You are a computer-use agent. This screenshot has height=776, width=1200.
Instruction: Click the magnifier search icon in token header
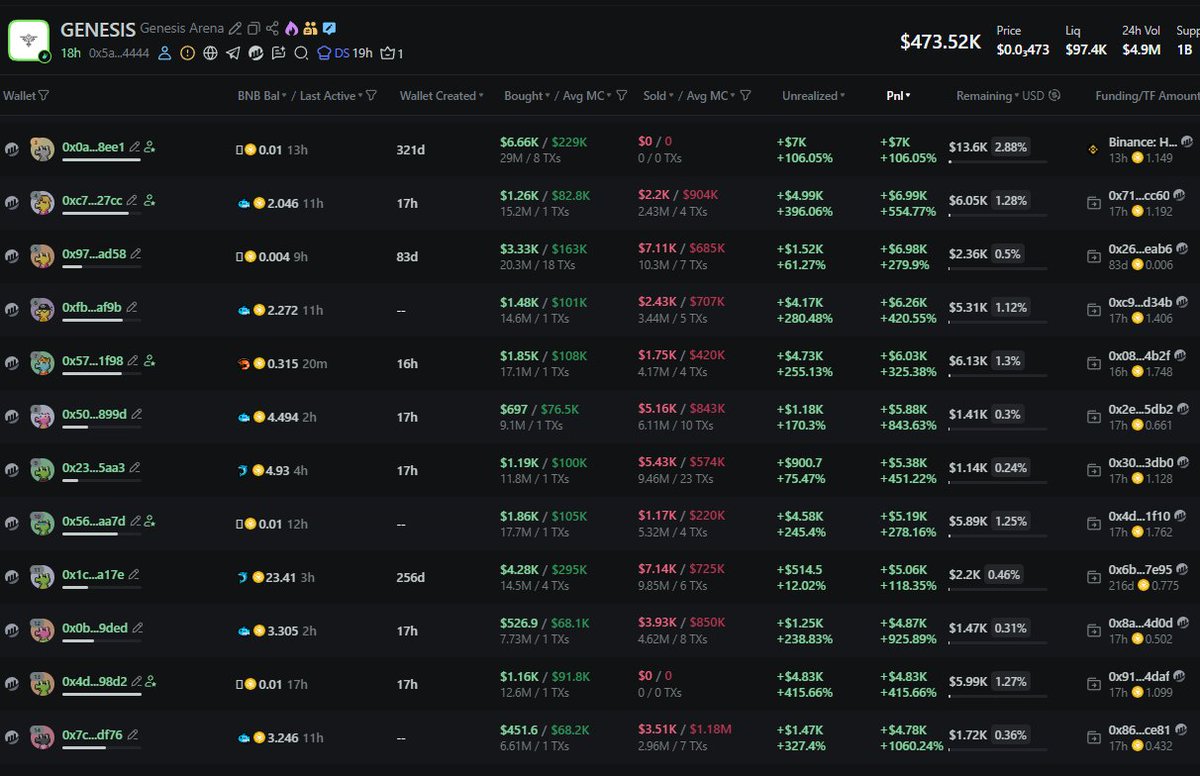301,53
